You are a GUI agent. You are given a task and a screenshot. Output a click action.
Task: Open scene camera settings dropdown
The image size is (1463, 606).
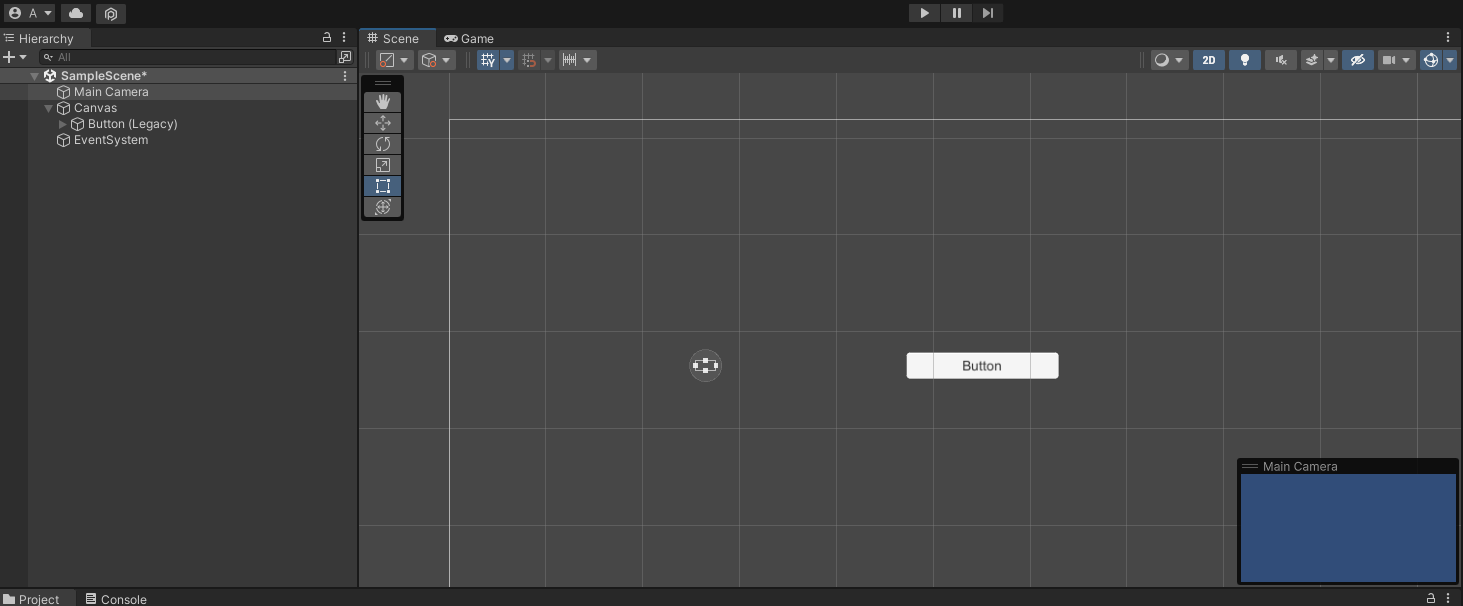(x=1397, y=60)
